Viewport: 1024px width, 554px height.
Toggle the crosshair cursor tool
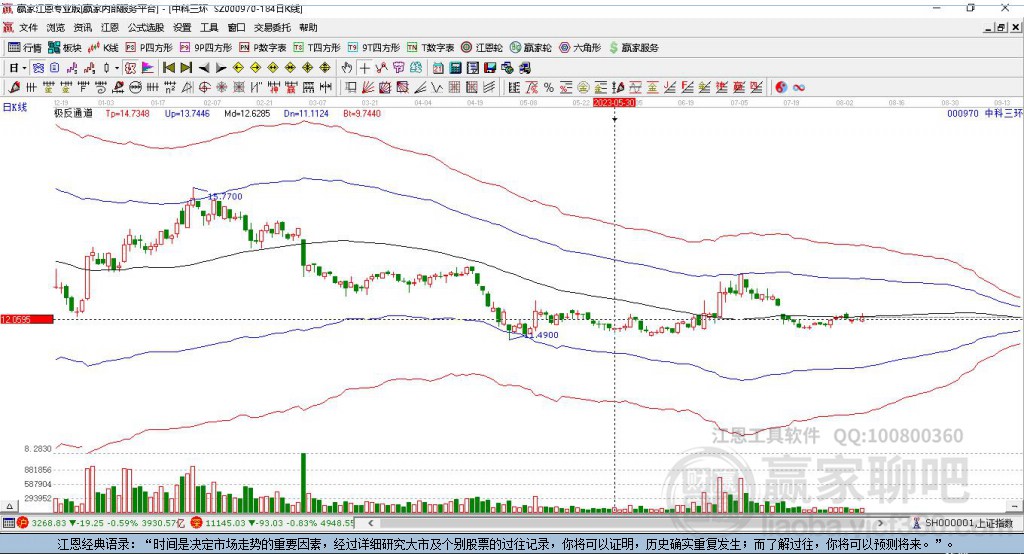point(364,68)
